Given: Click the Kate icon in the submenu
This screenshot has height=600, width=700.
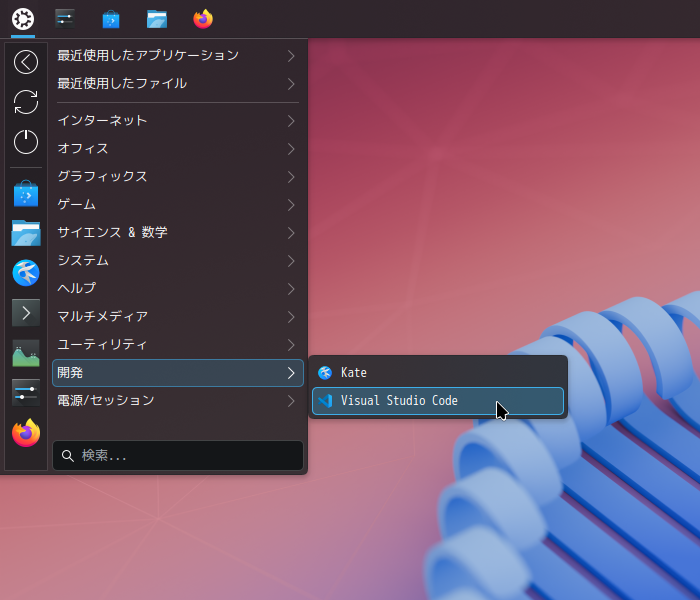Looking at the screenshot, I should 325,373.
